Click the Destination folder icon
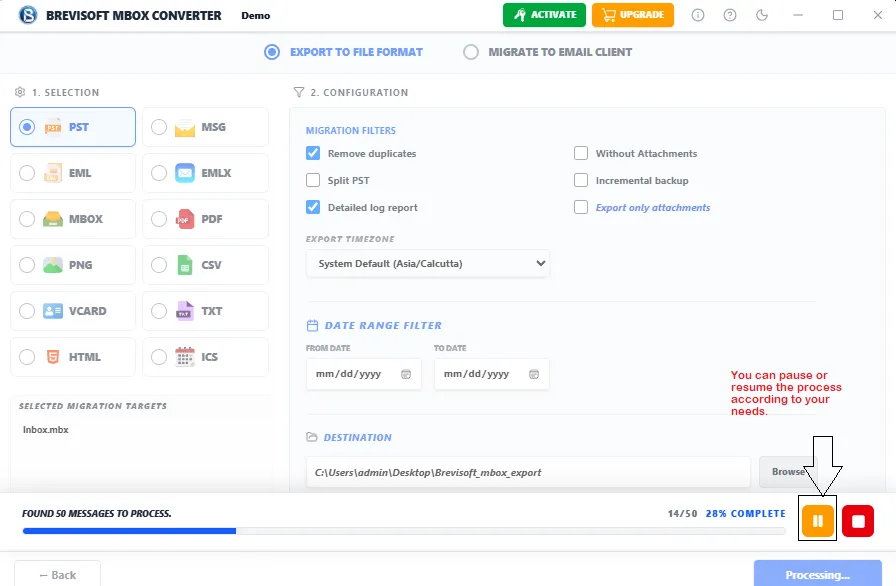The height and width of the screenshot is (586, 896). (x=311, y=437)
